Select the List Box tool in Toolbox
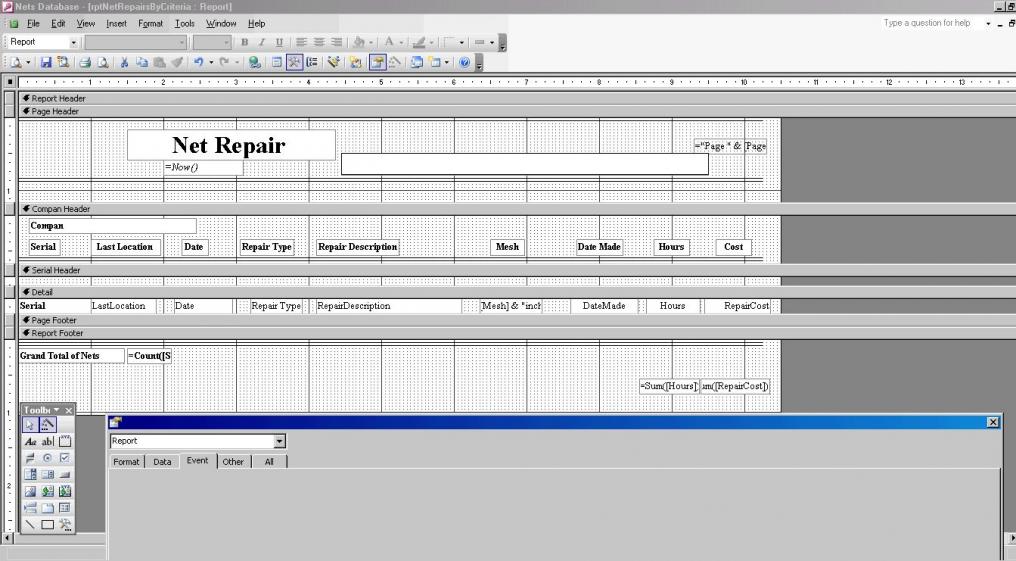This screenshot has height=561, width=1016. (x=47, y=474)
